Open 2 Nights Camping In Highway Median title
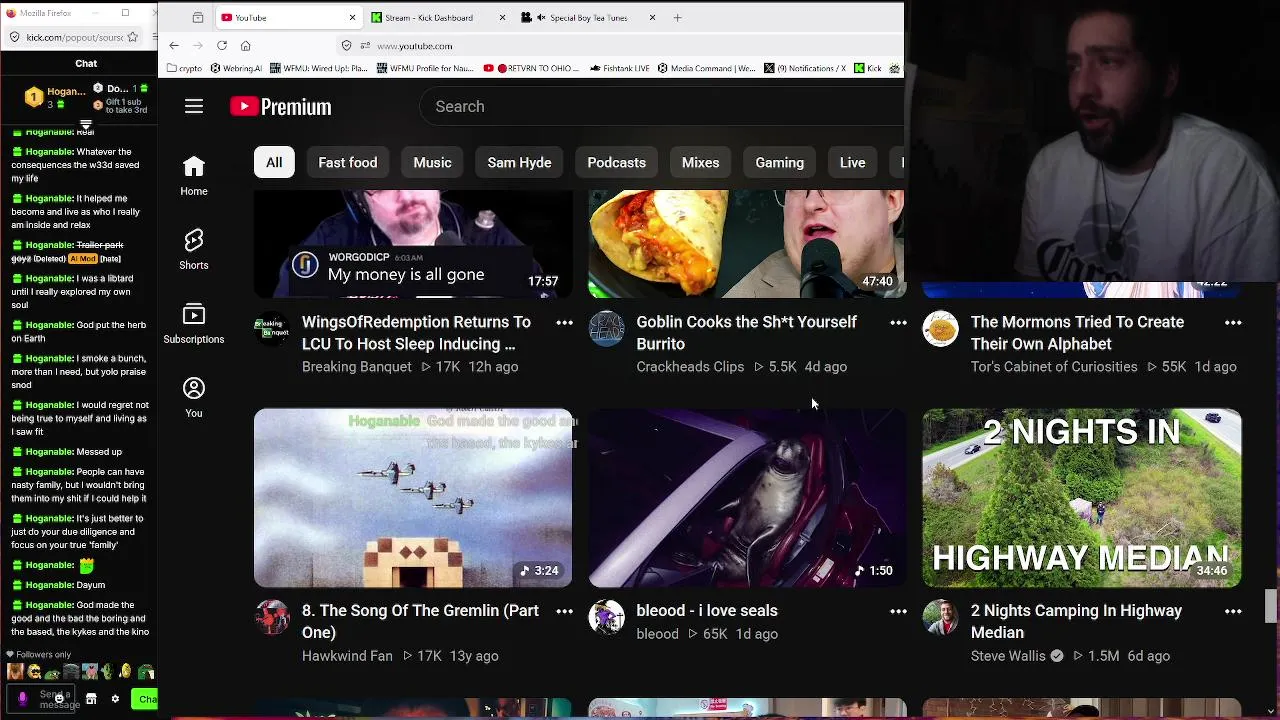The width and height of the screenshot is (1280, 720). pos(1076,621)
